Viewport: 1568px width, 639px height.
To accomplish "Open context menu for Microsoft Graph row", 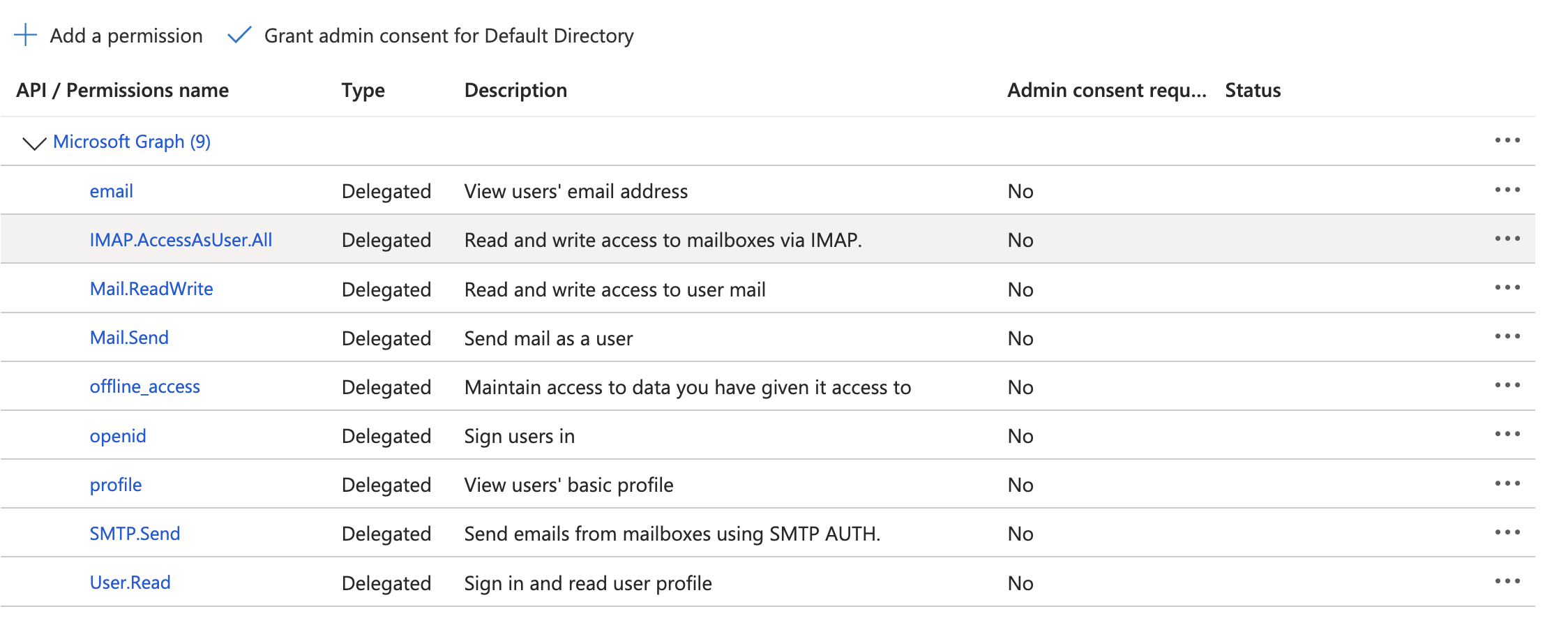I will coord(1507,141).
